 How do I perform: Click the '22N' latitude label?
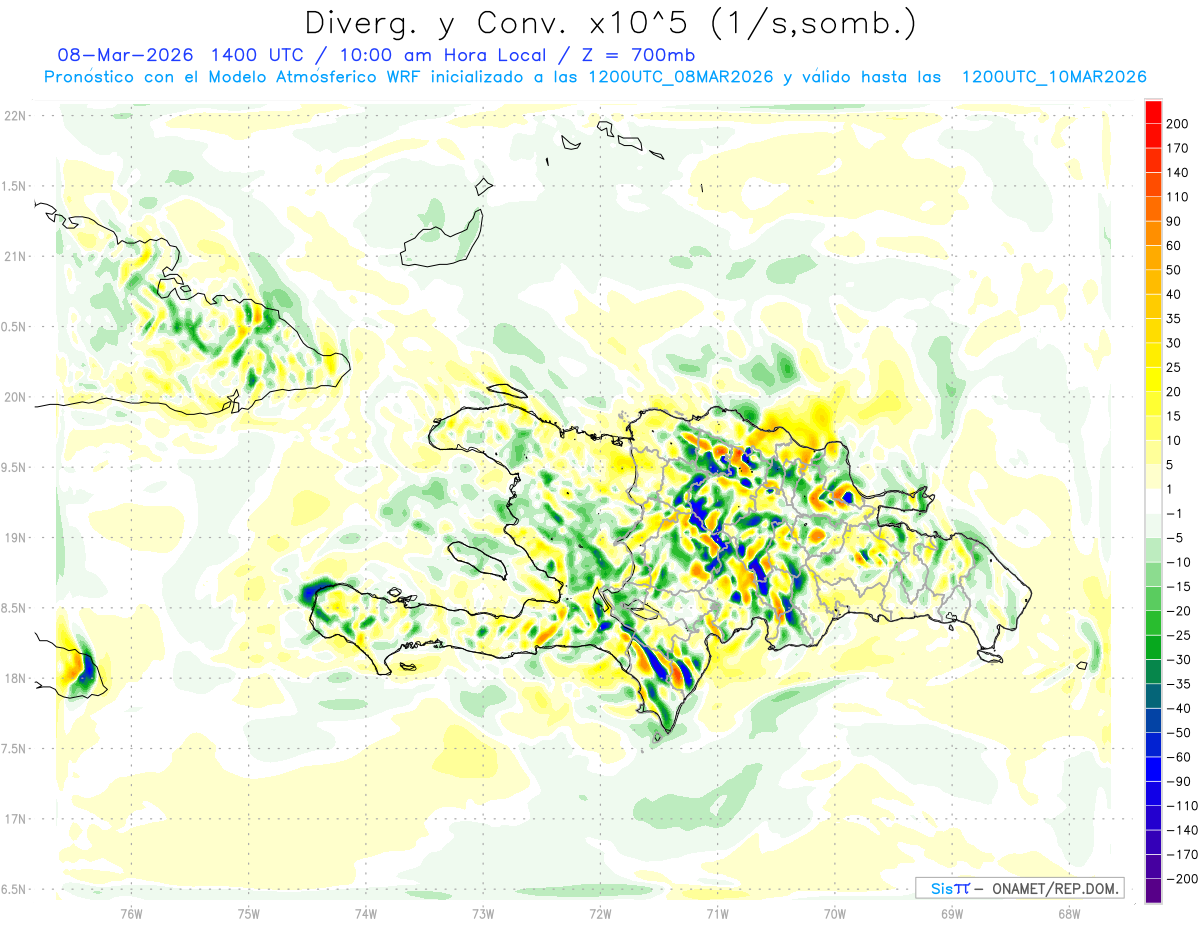[15, 116]
